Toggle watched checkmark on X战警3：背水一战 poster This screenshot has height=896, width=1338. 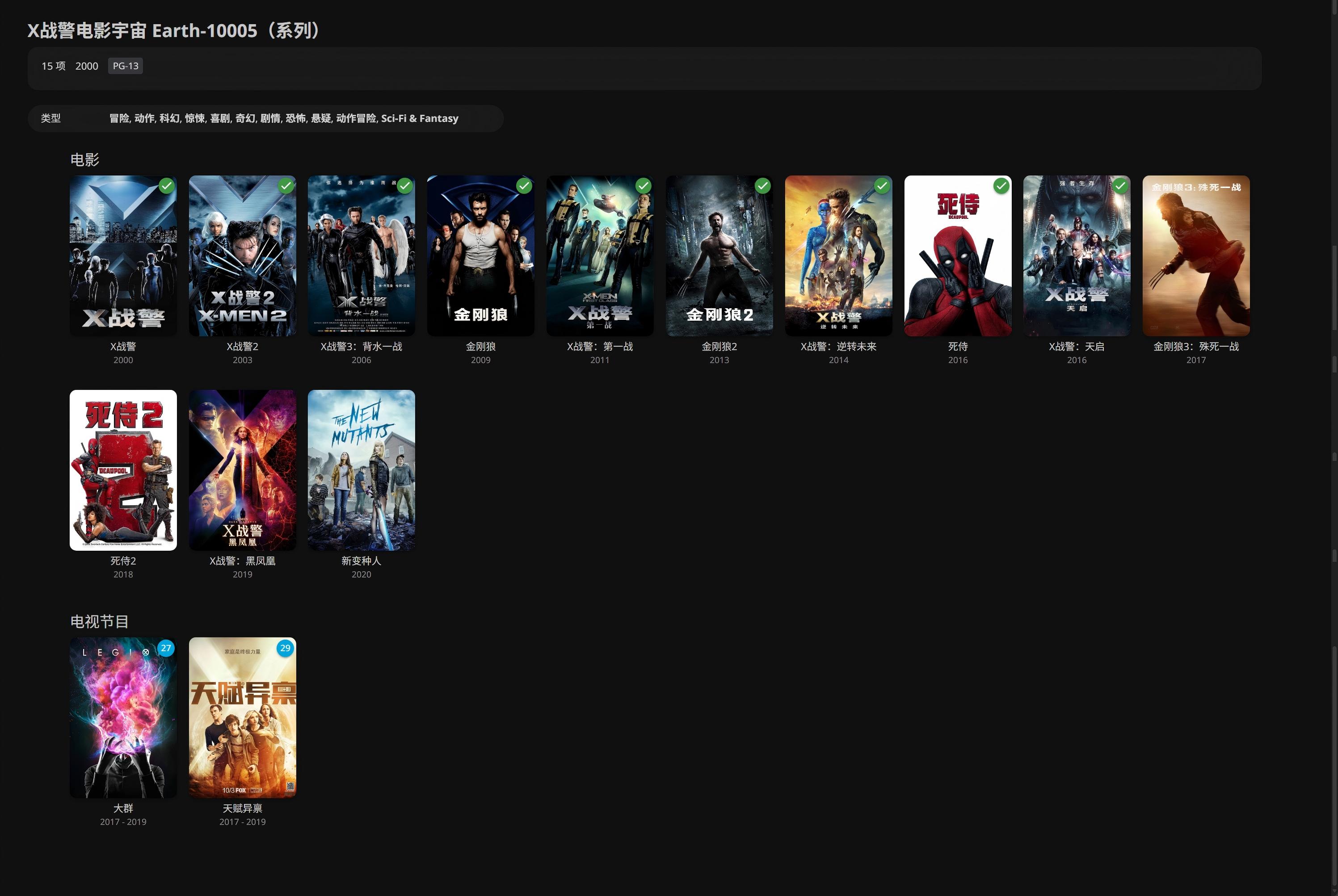(x=404, y=186)
